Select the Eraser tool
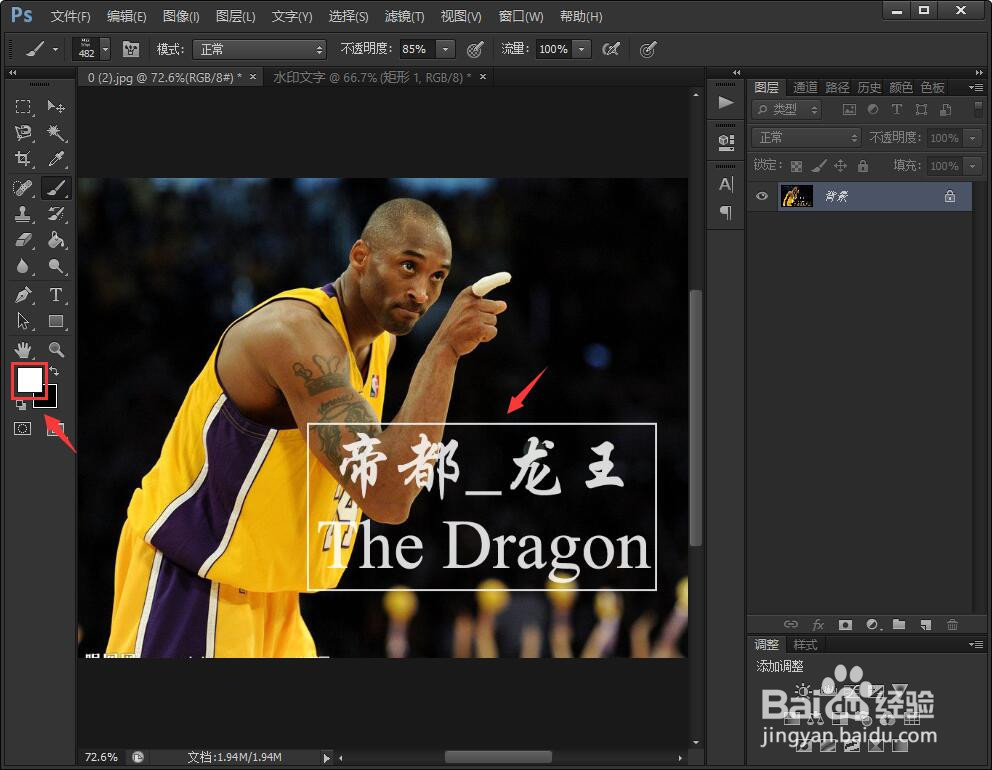 23,240
